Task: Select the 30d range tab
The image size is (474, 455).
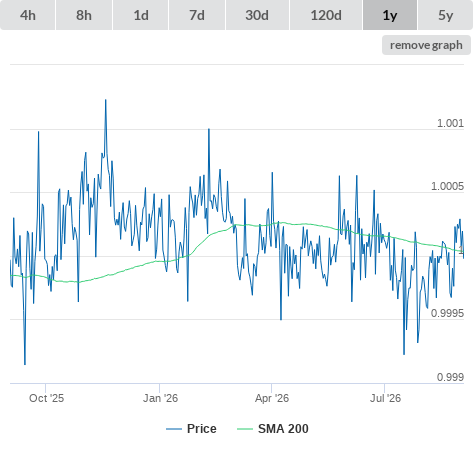Action: (x=257, y=15)
